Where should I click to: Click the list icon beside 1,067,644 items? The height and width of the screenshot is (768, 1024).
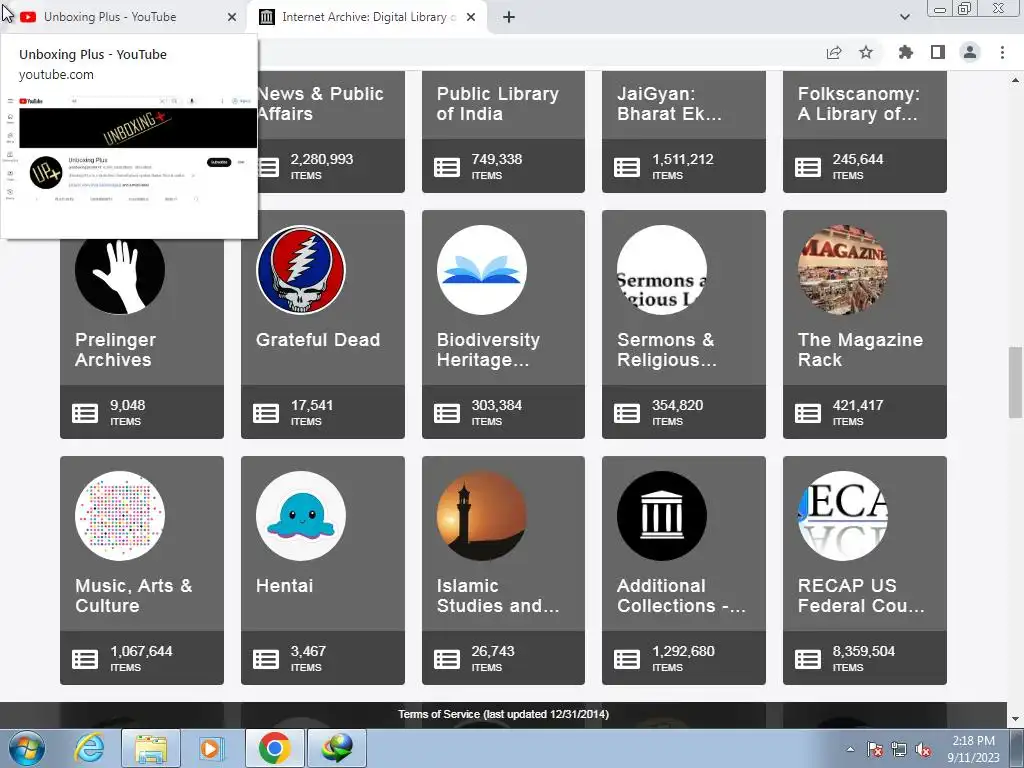(x=85, y=660)
